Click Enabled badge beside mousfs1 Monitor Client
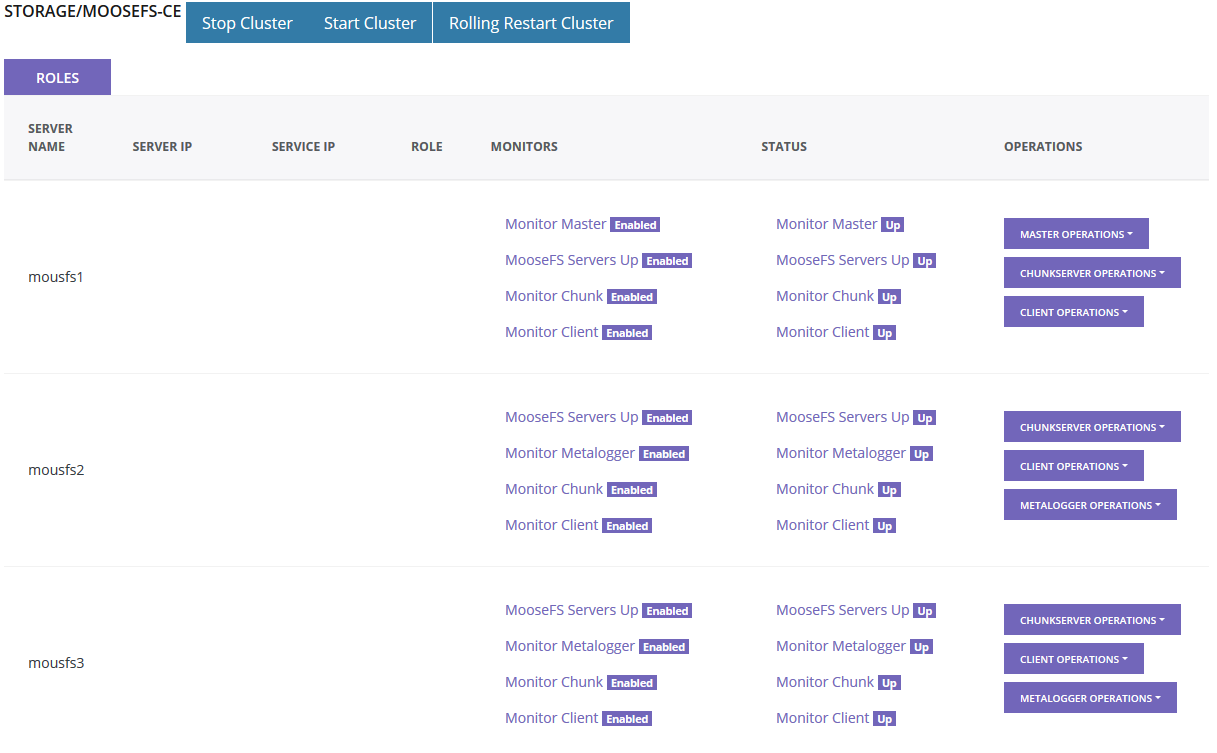The height and width of the screenshot is (753, 1217). [627, 333]
